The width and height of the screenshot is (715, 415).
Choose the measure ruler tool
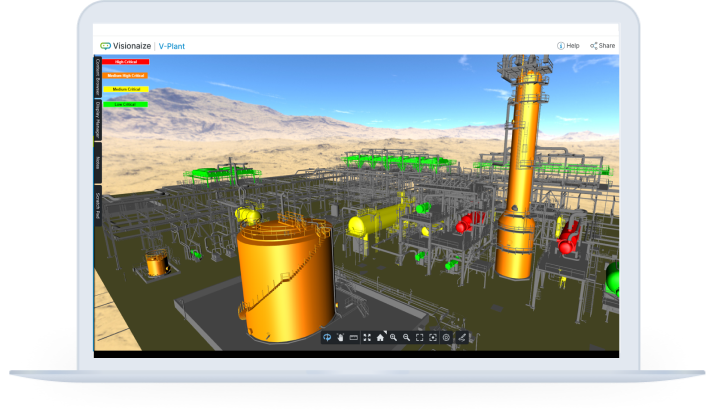353,338
